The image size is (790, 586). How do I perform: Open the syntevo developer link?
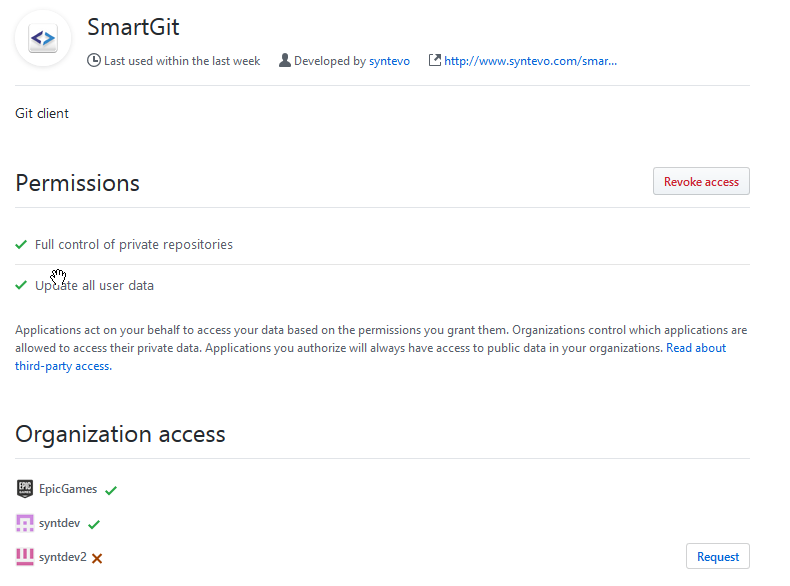click(389, 61)
